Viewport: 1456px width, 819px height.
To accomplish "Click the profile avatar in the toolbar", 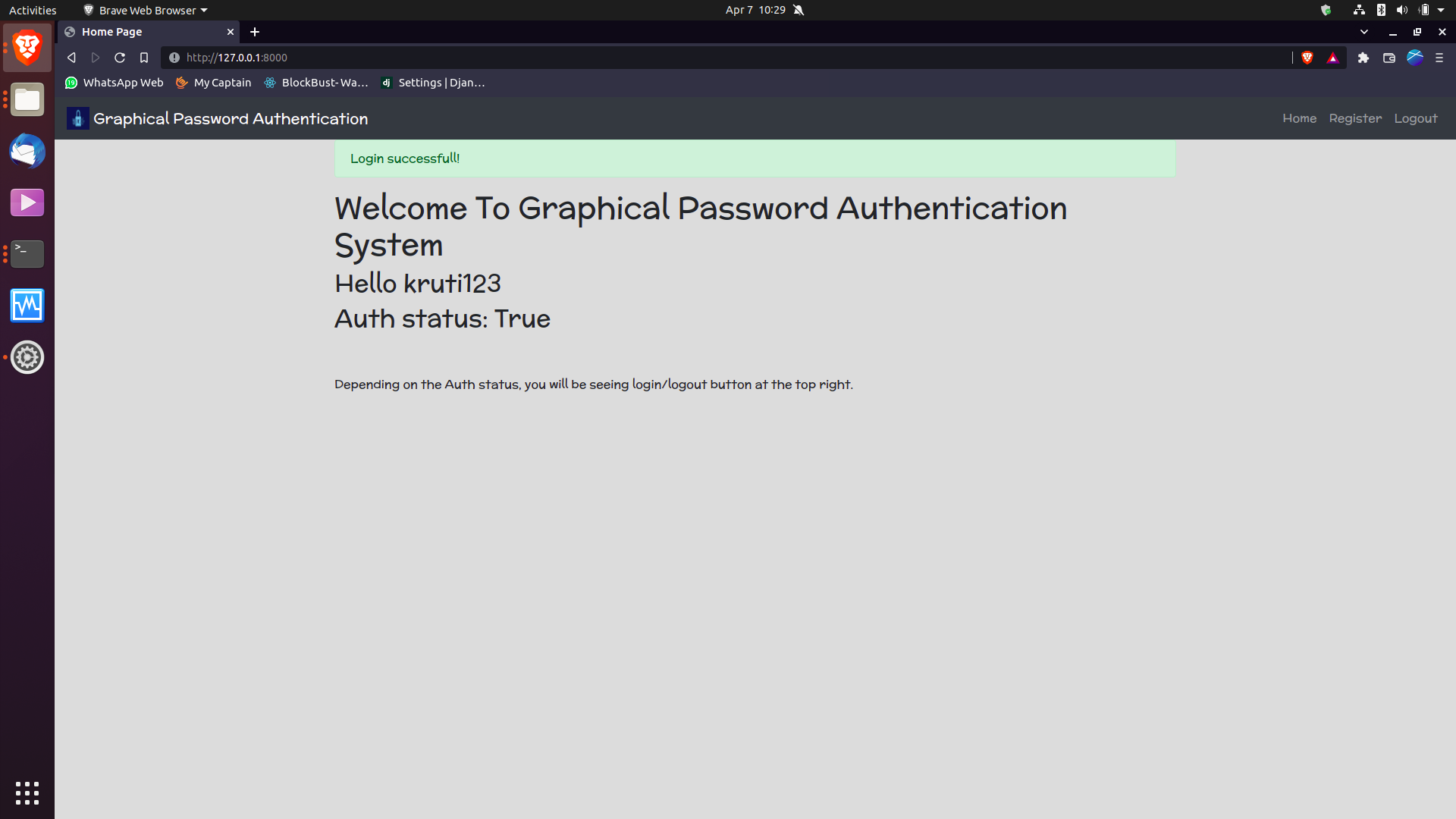I will pyautogui.click(x=1415, y=57).
